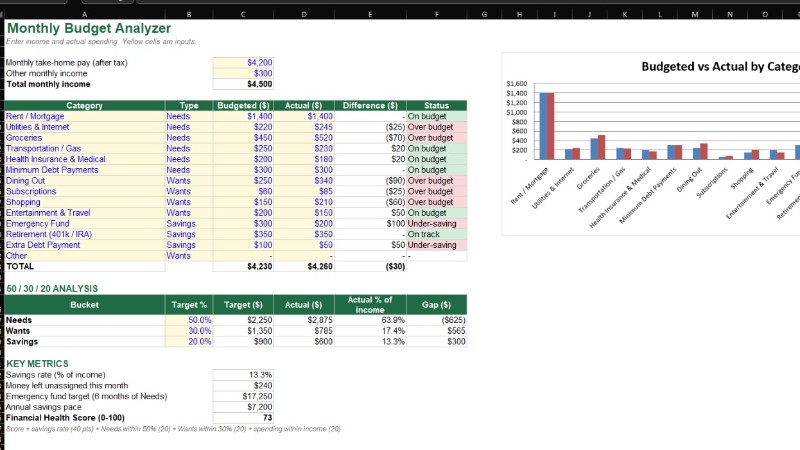This screenshot has width=800, height=450.
Task: Click the Groceries red bar in chart
Action: [x=602, y=147]
